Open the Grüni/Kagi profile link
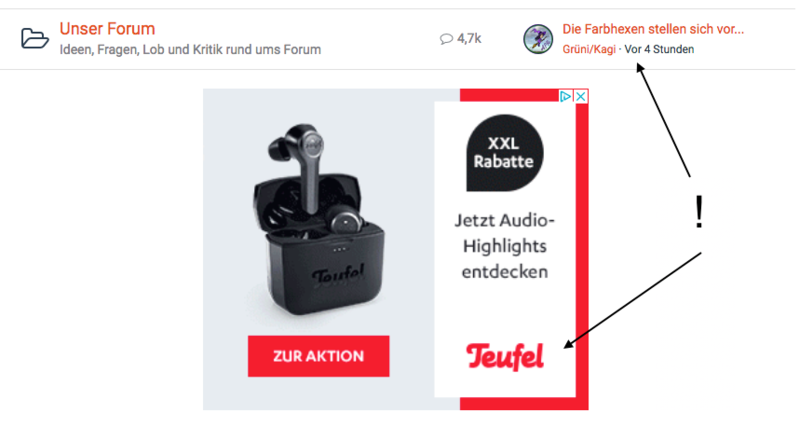This screenshot has width=800, height=441. tap(589, 50)
